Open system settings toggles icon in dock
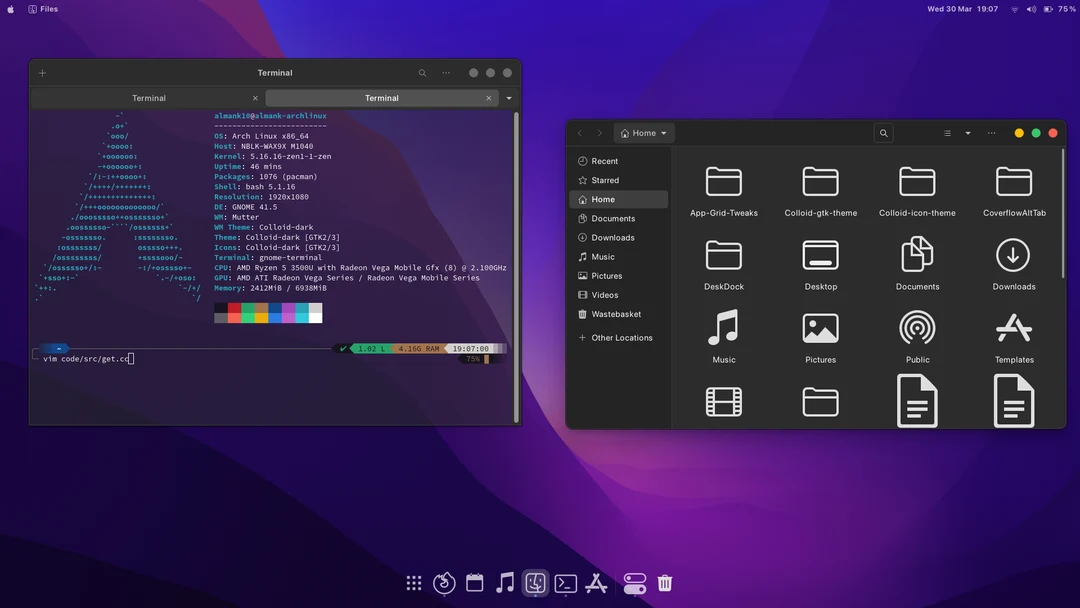Viewport: 1080px width, 608px height. click(634, 582)
